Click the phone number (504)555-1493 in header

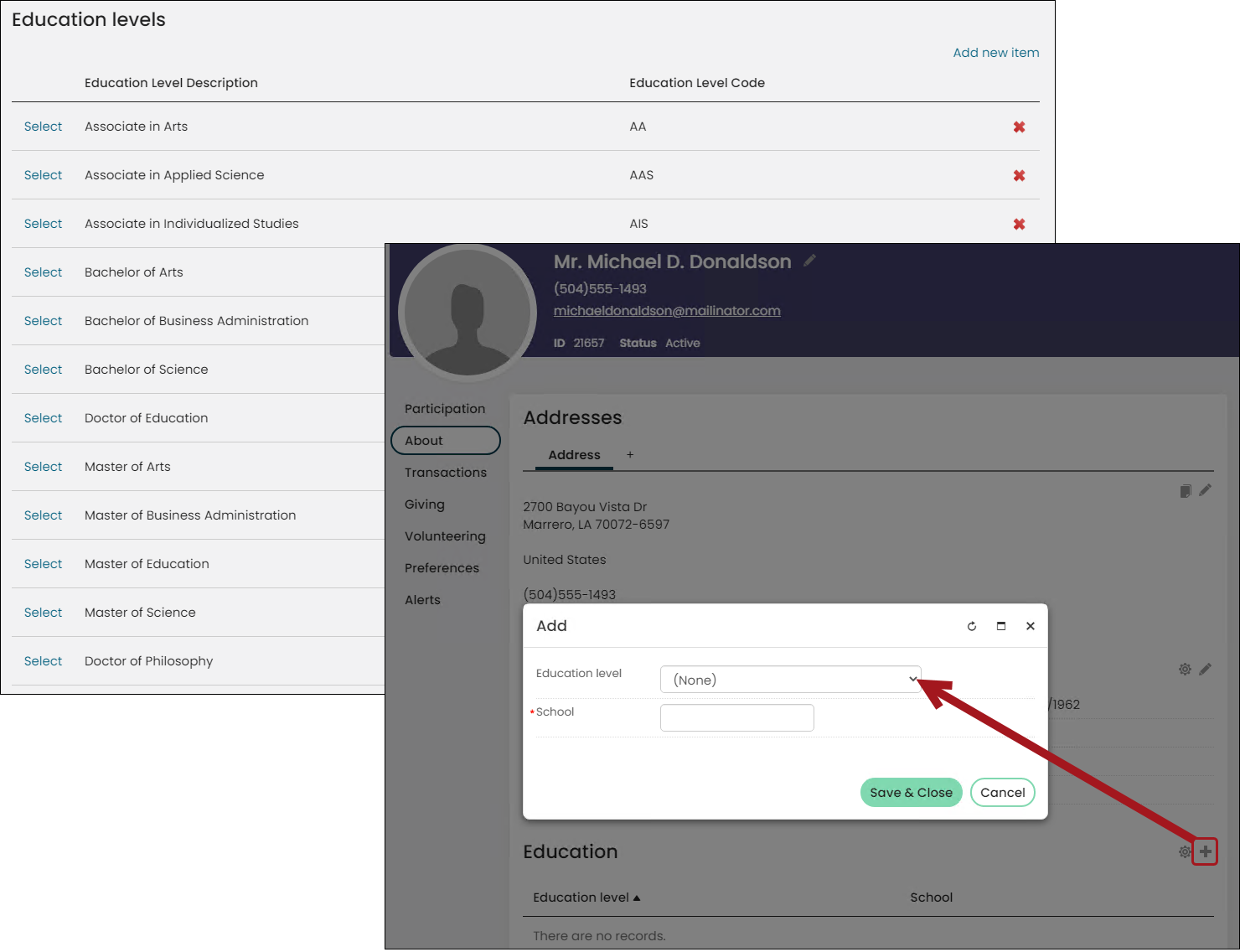tap(600, 289)
